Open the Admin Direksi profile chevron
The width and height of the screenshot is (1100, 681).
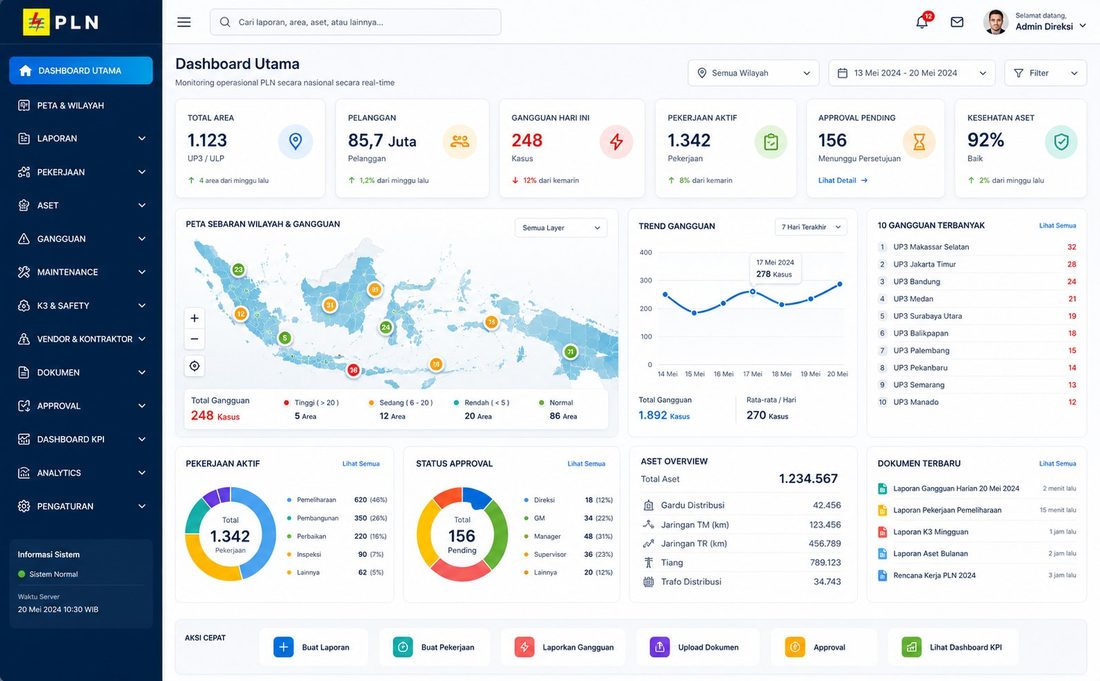coord(1082,25)
